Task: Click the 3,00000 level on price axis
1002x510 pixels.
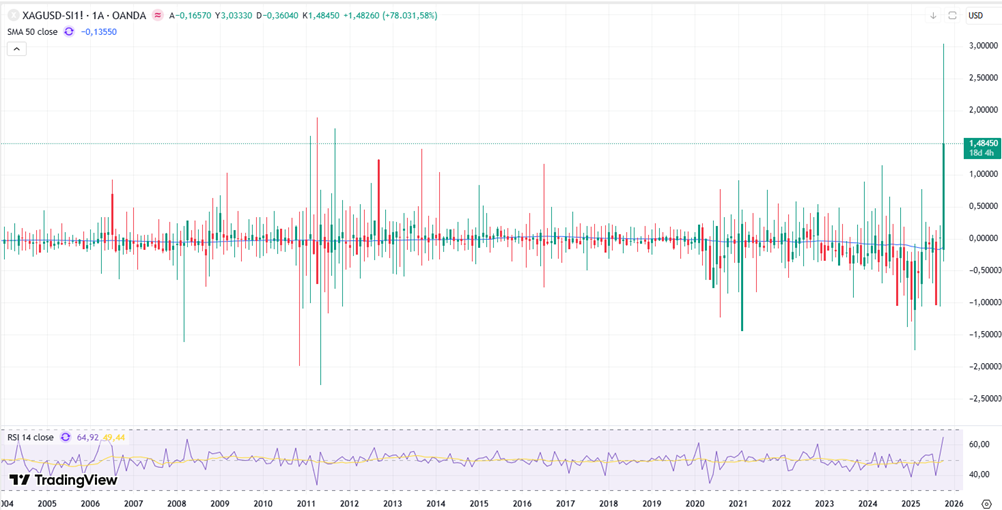Action: coord(984,46)
